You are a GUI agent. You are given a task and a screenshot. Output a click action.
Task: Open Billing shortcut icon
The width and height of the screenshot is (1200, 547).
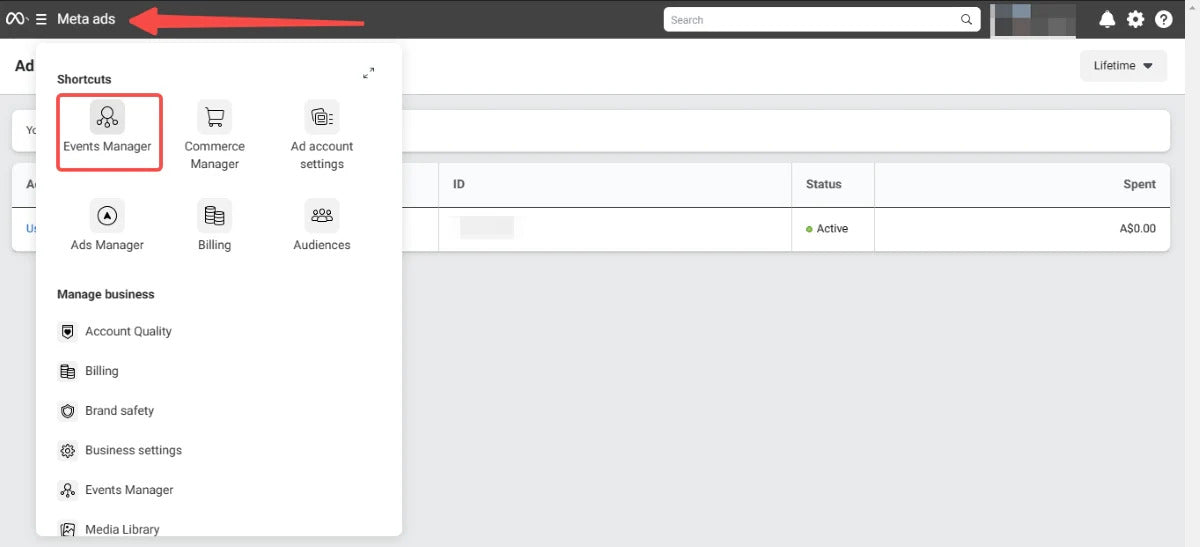point(214,216)
